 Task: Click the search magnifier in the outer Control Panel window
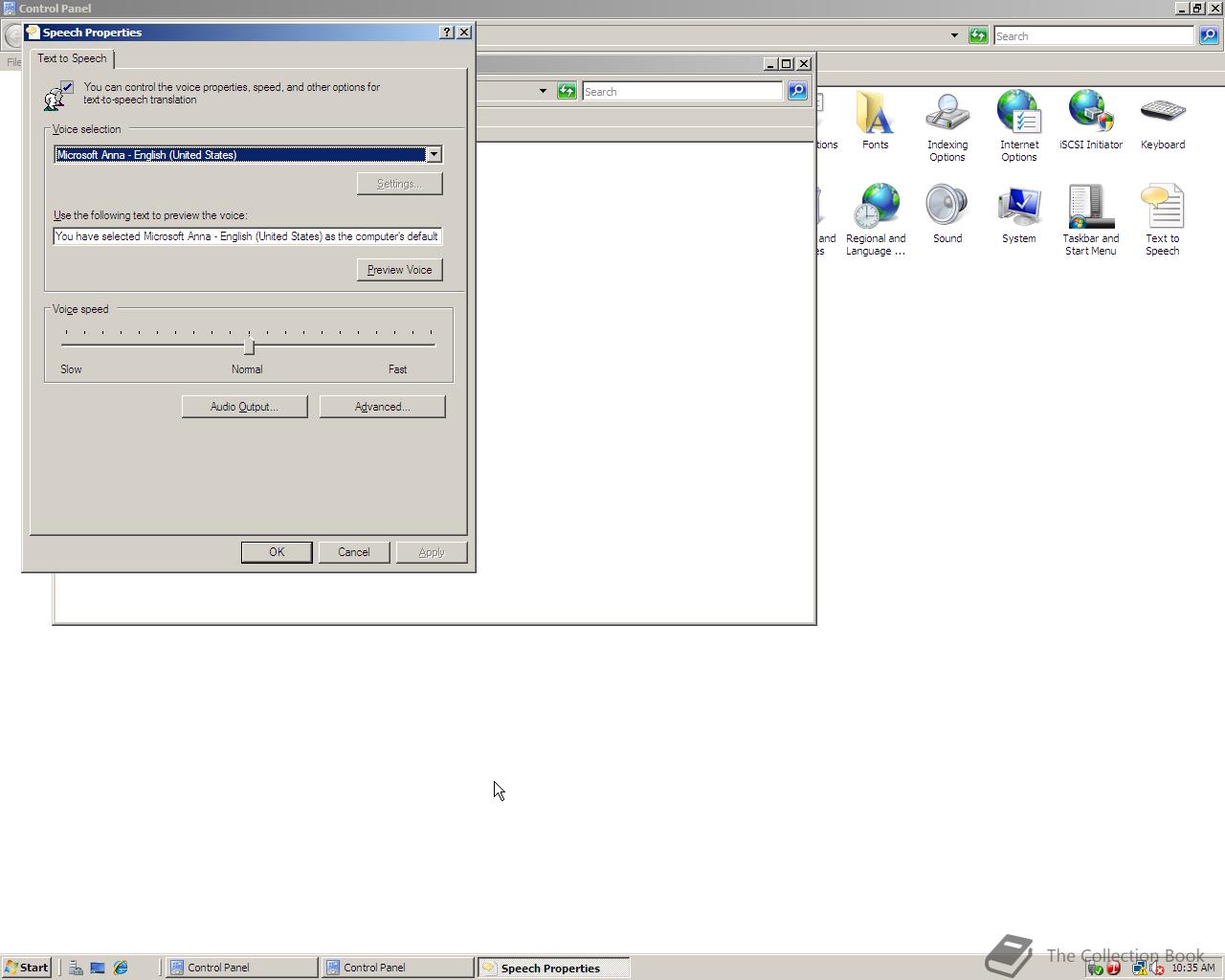(1209, 35)
